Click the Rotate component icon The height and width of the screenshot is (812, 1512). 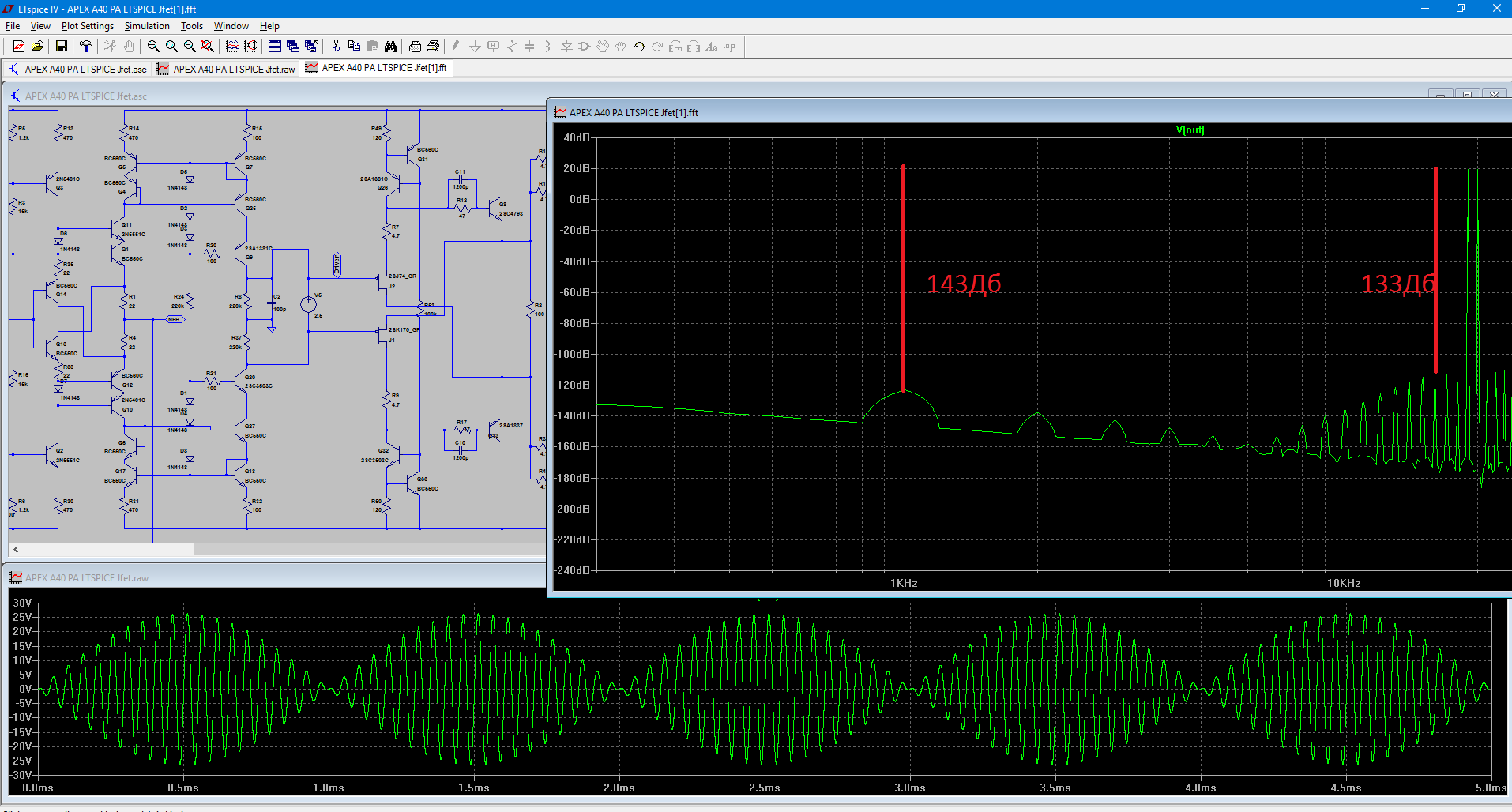point(675,47)
